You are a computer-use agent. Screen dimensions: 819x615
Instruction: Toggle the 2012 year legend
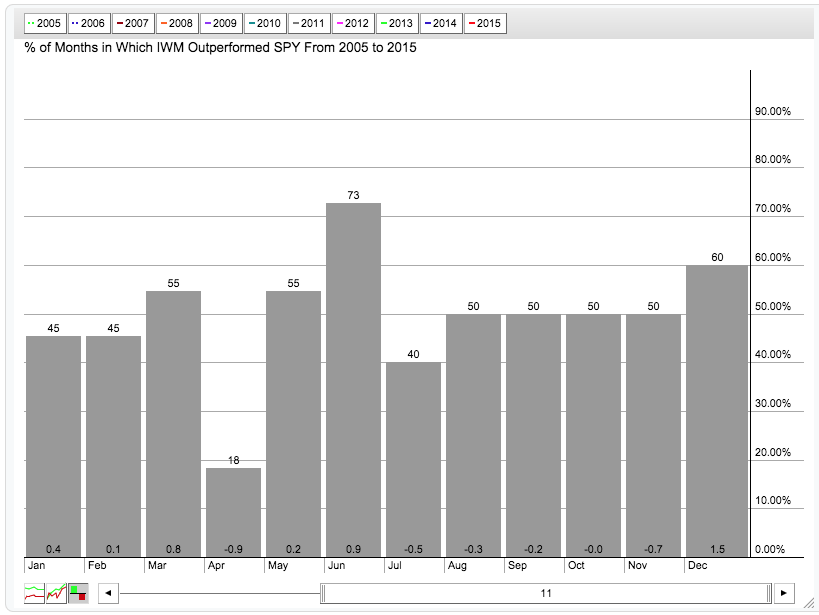[x=353, y=24]
